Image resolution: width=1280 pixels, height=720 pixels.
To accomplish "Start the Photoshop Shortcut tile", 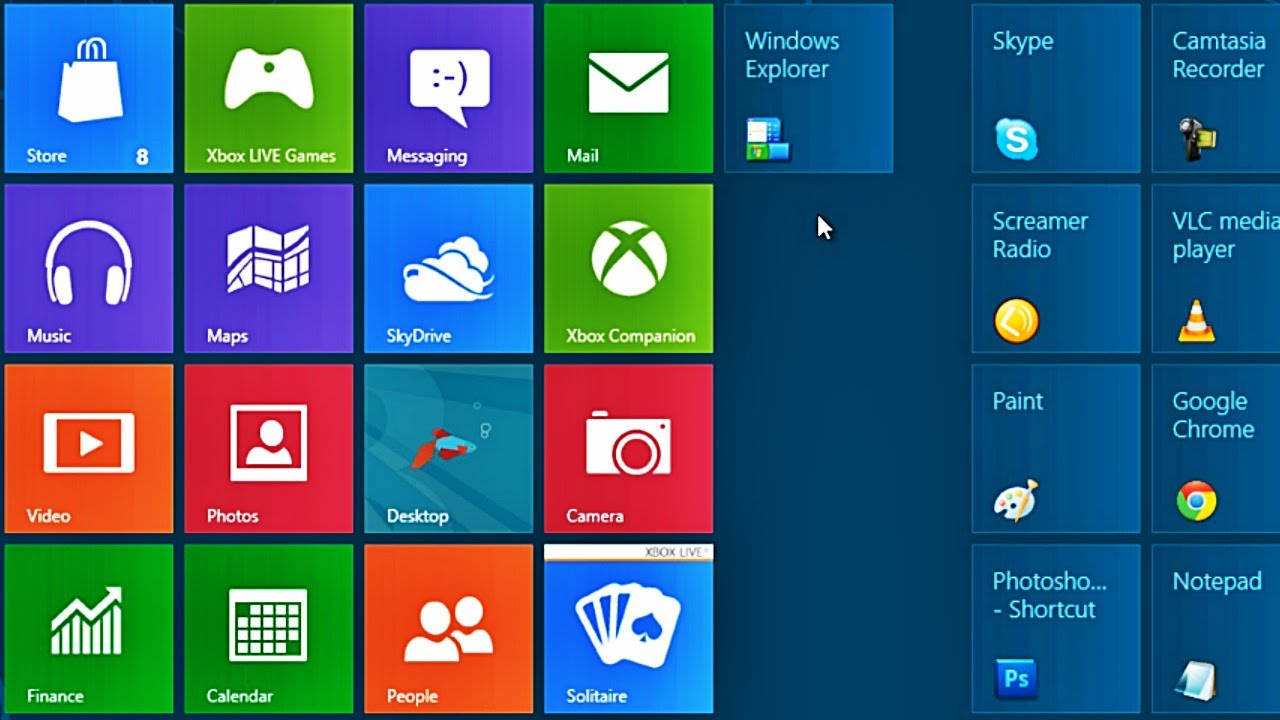I will coord(1053,628).
